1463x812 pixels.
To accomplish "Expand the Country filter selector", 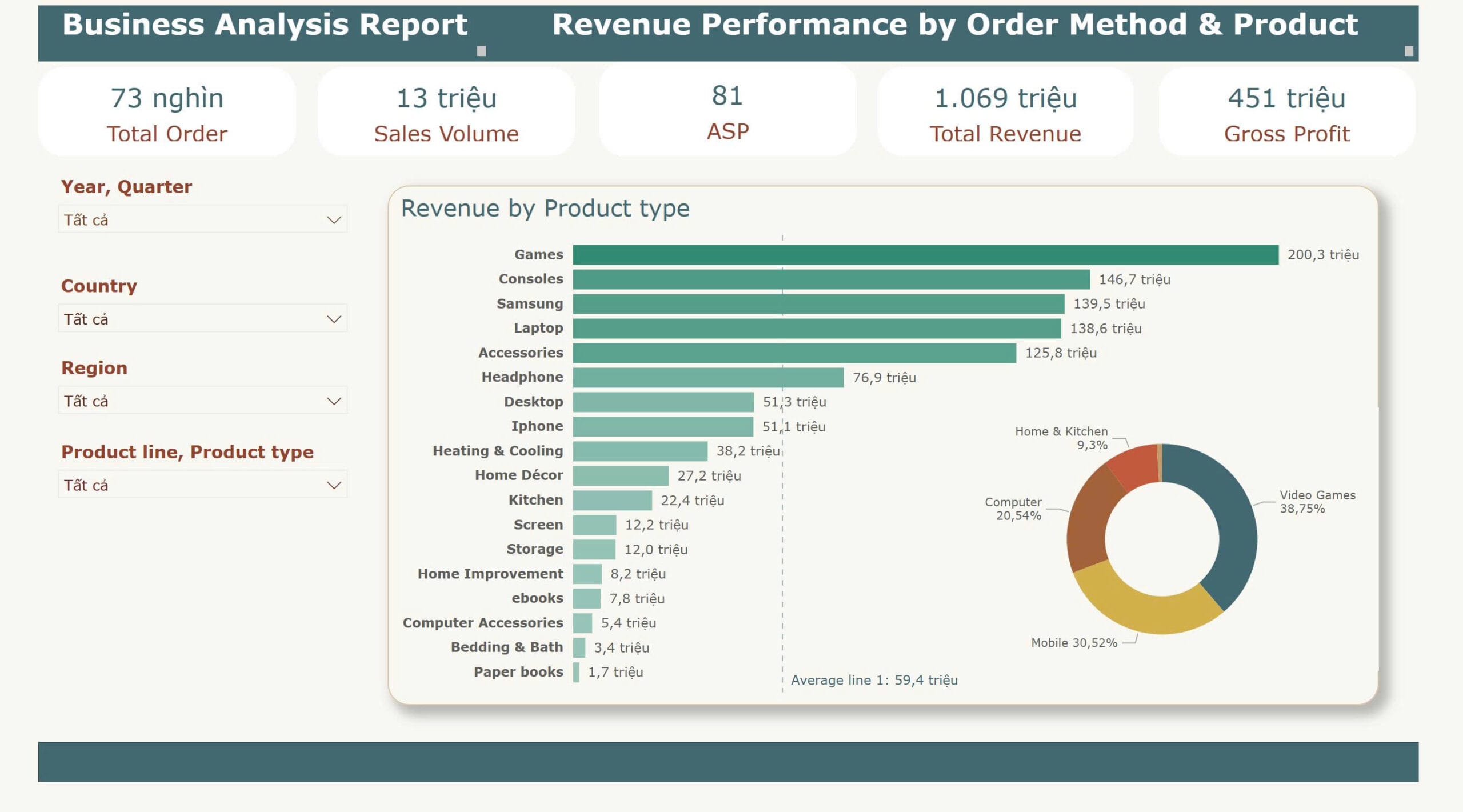I will pos(202,318).
